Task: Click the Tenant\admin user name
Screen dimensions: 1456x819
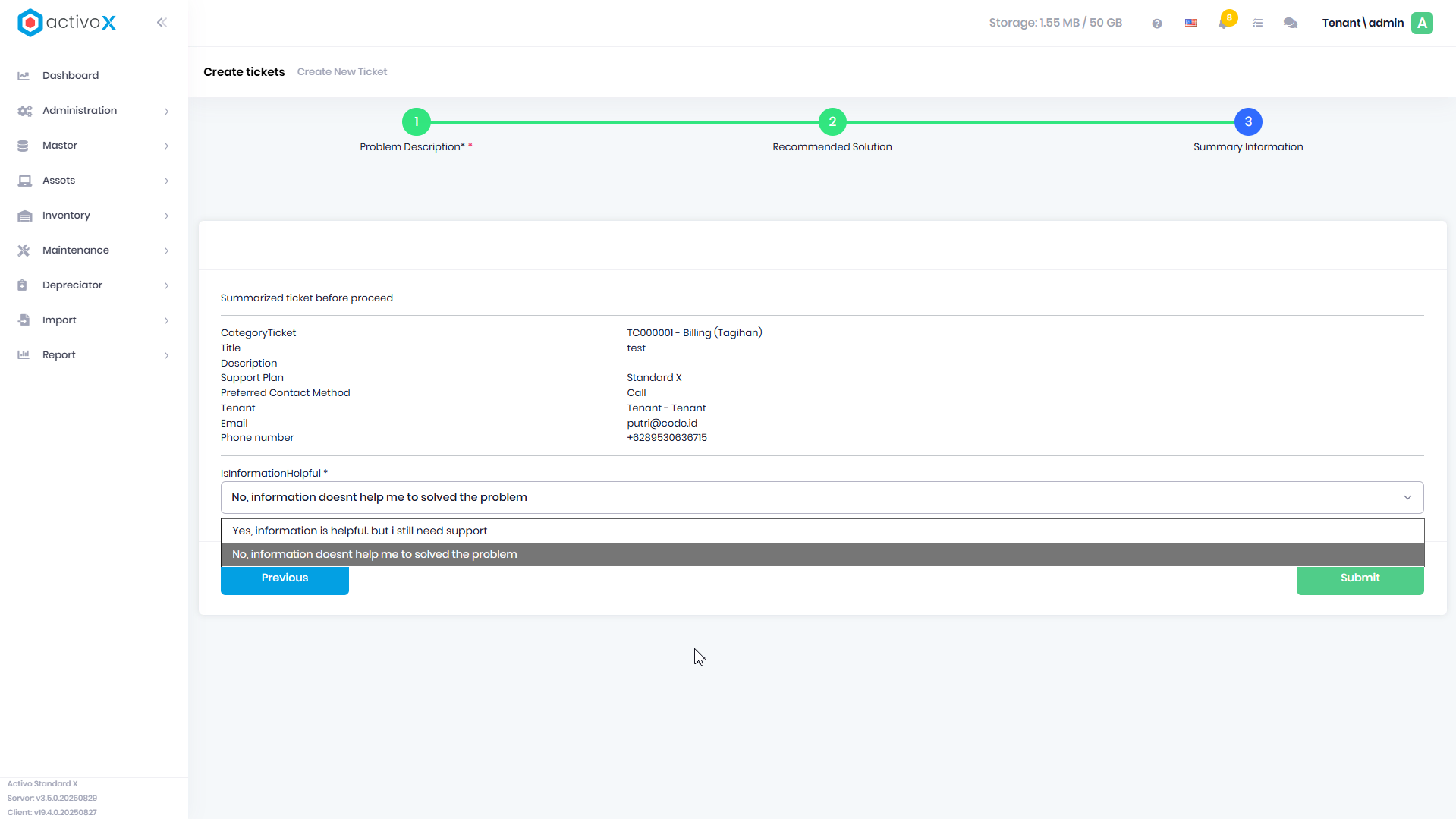Action: point(1363,23)
